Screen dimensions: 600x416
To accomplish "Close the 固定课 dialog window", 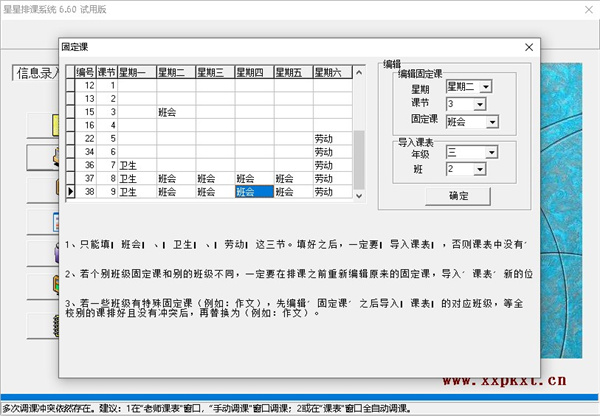I will click(528, 46).
